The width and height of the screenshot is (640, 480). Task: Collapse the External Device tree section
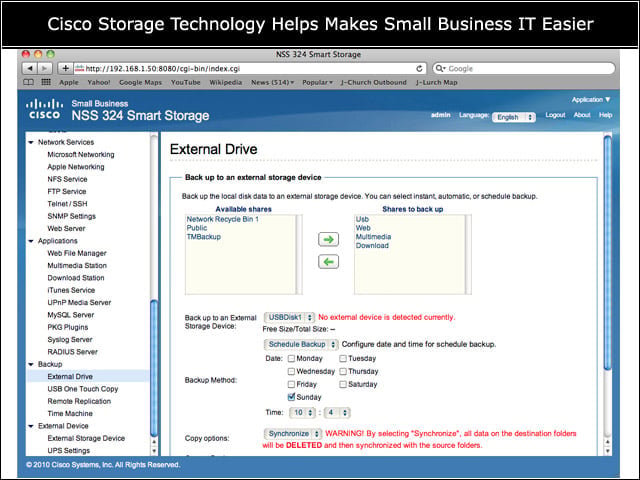pyautogui.click(x=31, y=426)
